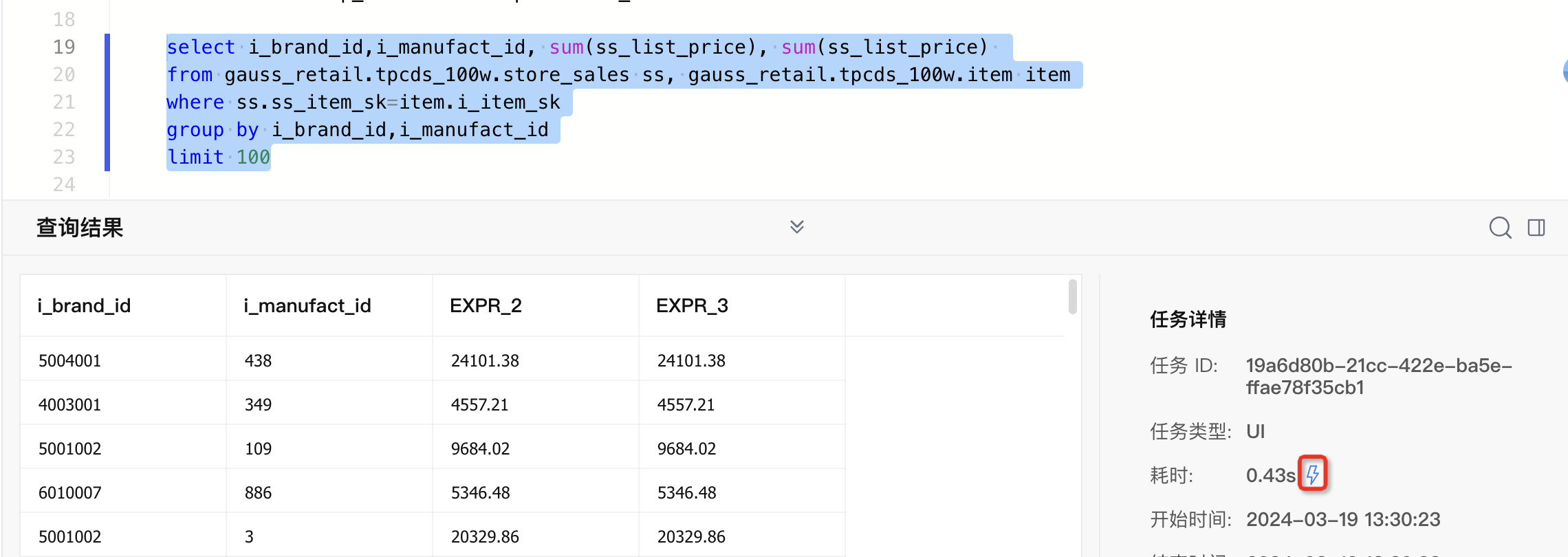Image resolution: width=1568 pixels, height=557 pixels.
Task: Click the 24101.38 value in EXPR_2 column
Action: pos(485,361)
